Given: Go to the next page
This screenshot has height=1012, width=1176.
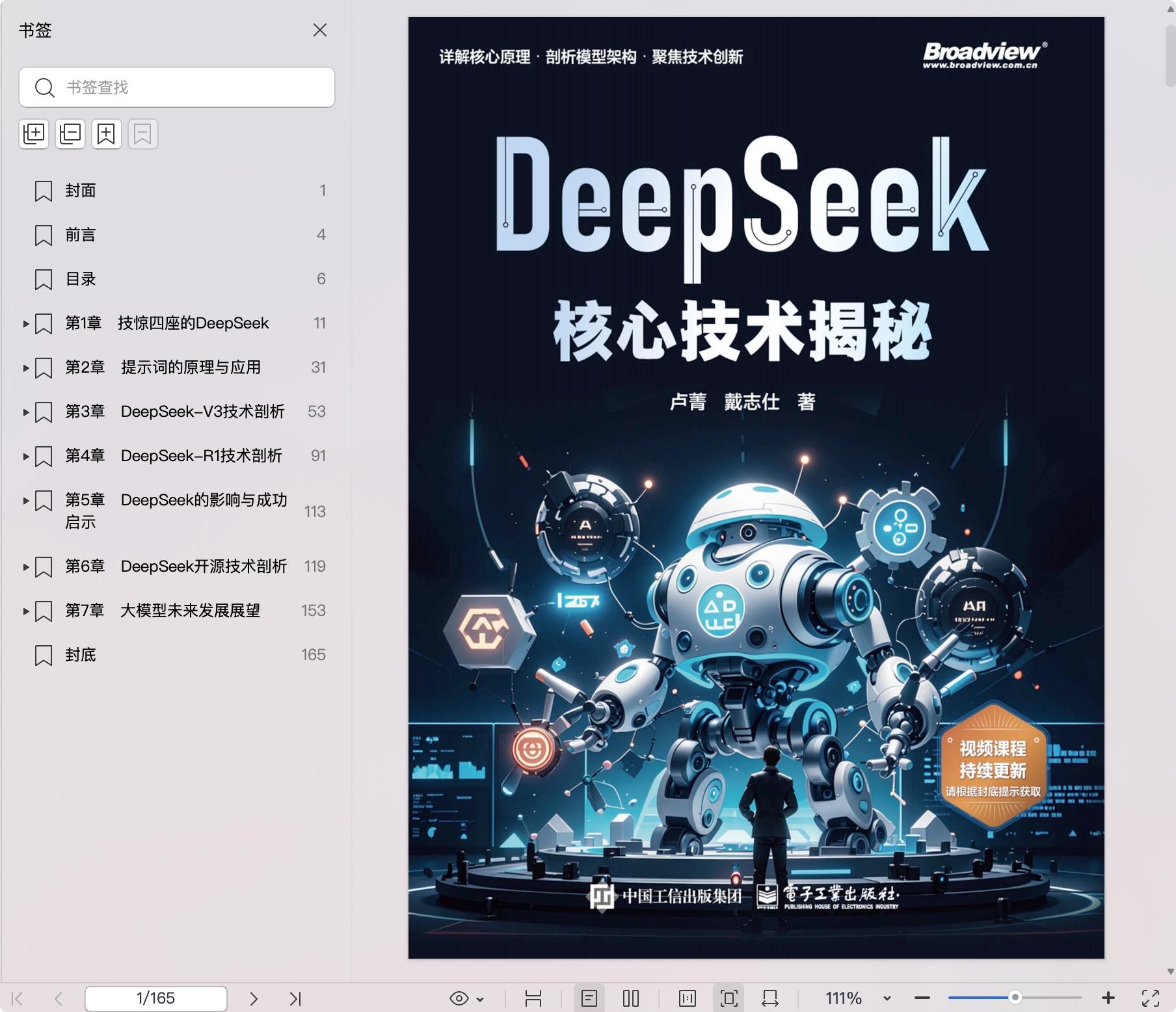Looking at the screenshot, I should (x=254, y=998).
